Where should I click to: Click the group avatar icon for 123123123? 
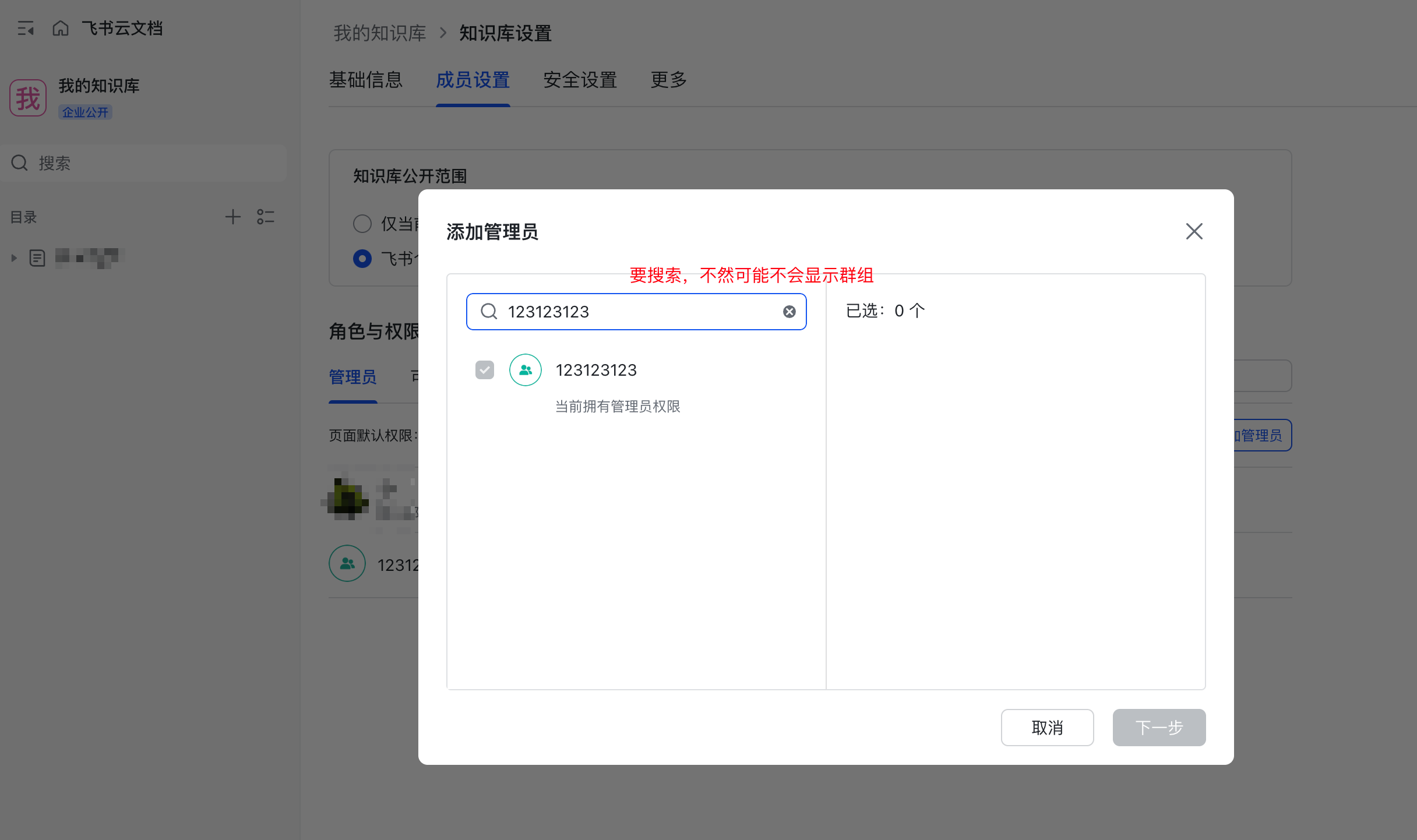(x=525, y=370)
